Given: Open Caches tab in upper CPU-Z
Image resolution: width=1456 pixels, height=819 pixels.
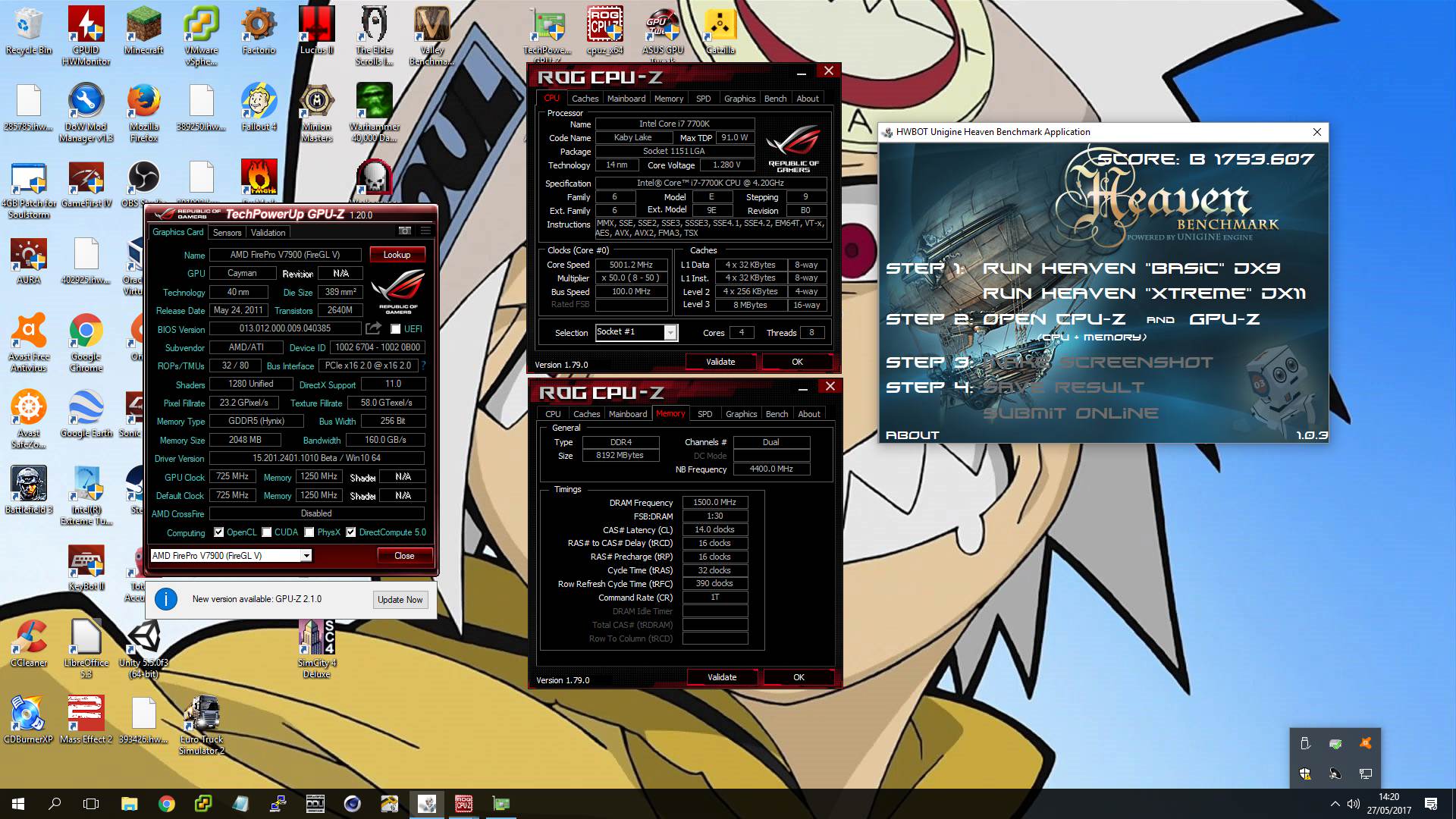Looking at the screenshot, I should [x=585, y=99].
